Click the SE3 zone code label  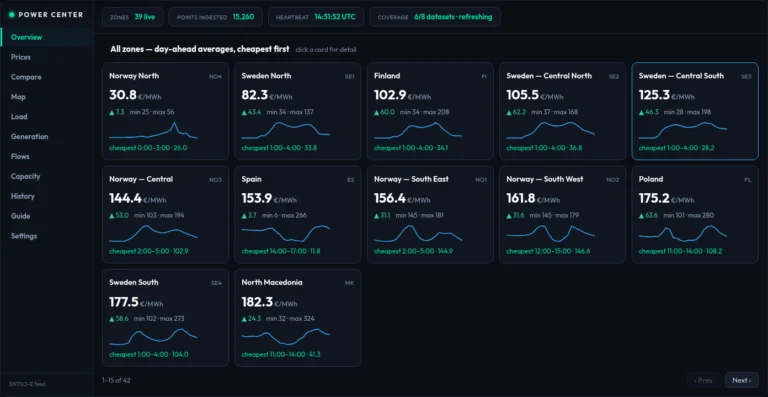746,77
